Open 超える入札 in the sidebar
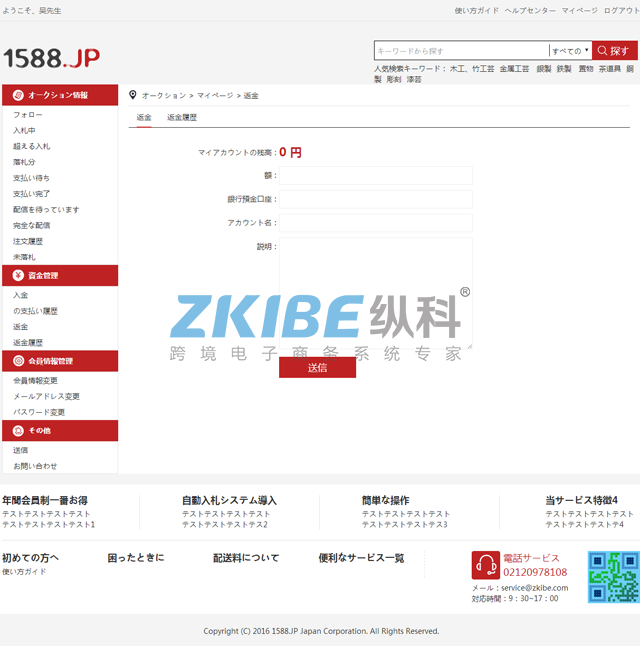The width and height of the screenshot is (640, 646). coord(32,146)
